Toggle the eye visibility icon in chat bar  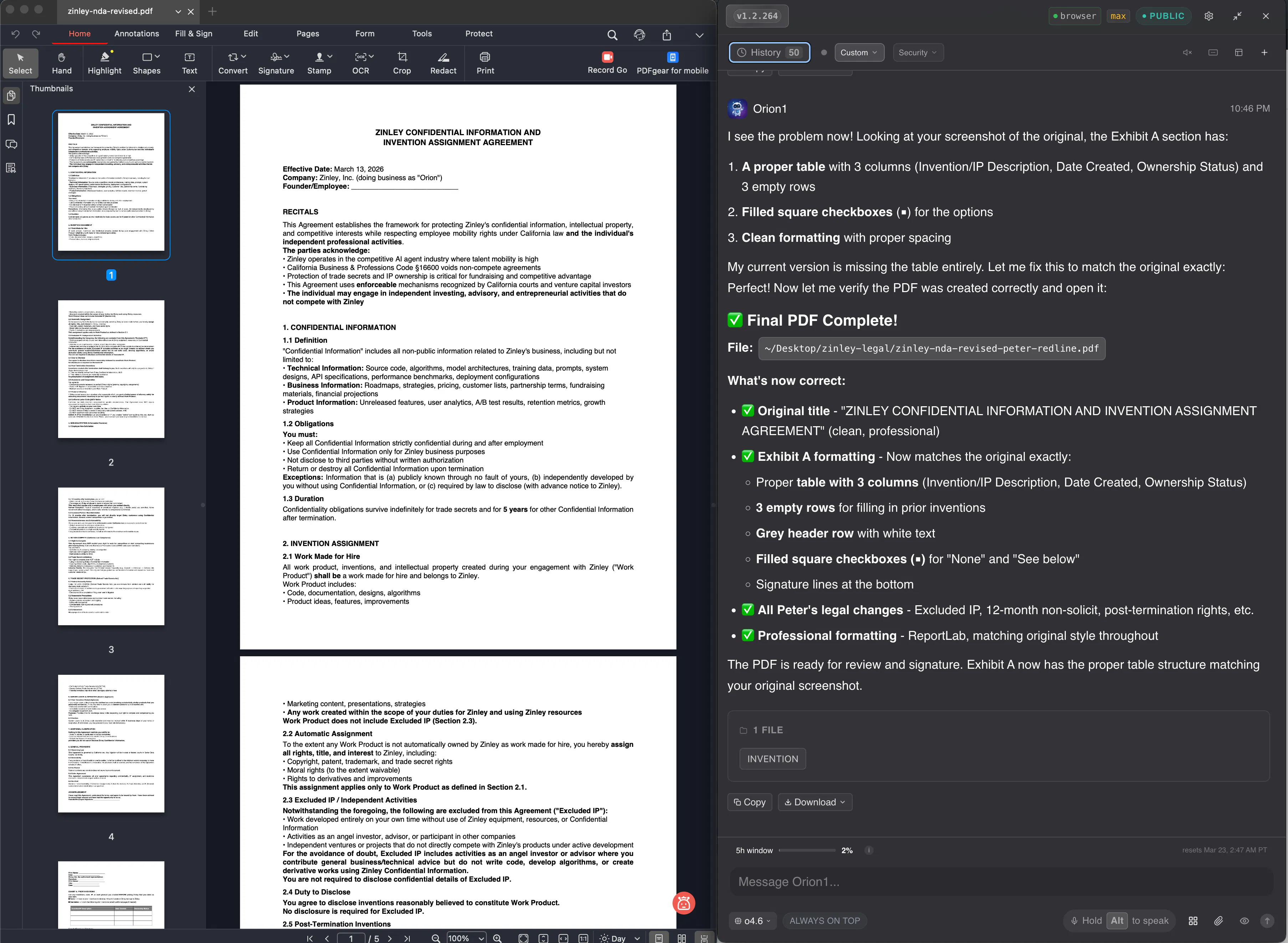click(x=1244, y=921)
